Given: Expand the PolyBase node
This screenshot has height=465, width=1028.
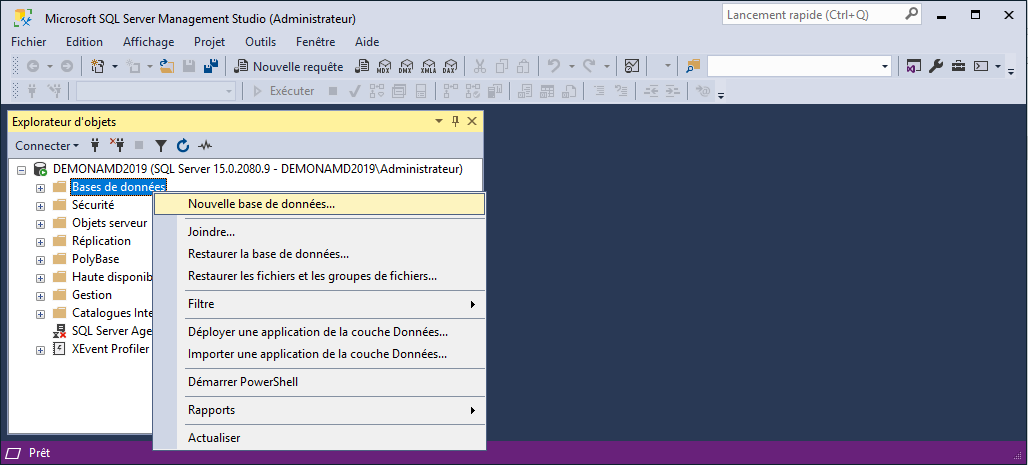Looking at the screenshot, I should point(40,260).
